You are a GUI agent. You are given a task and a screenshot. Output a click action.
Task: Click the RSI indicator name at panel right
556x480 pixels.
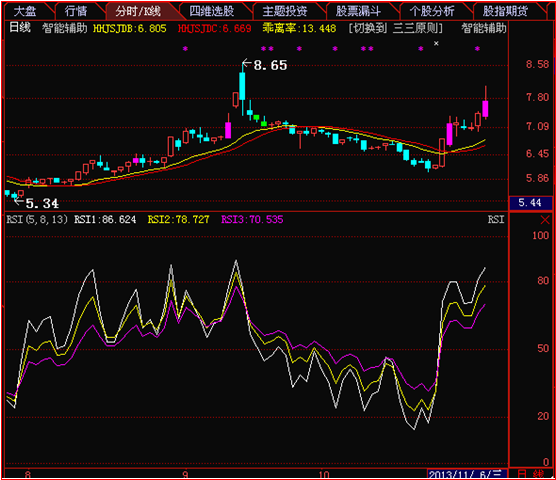click(496, 219)
